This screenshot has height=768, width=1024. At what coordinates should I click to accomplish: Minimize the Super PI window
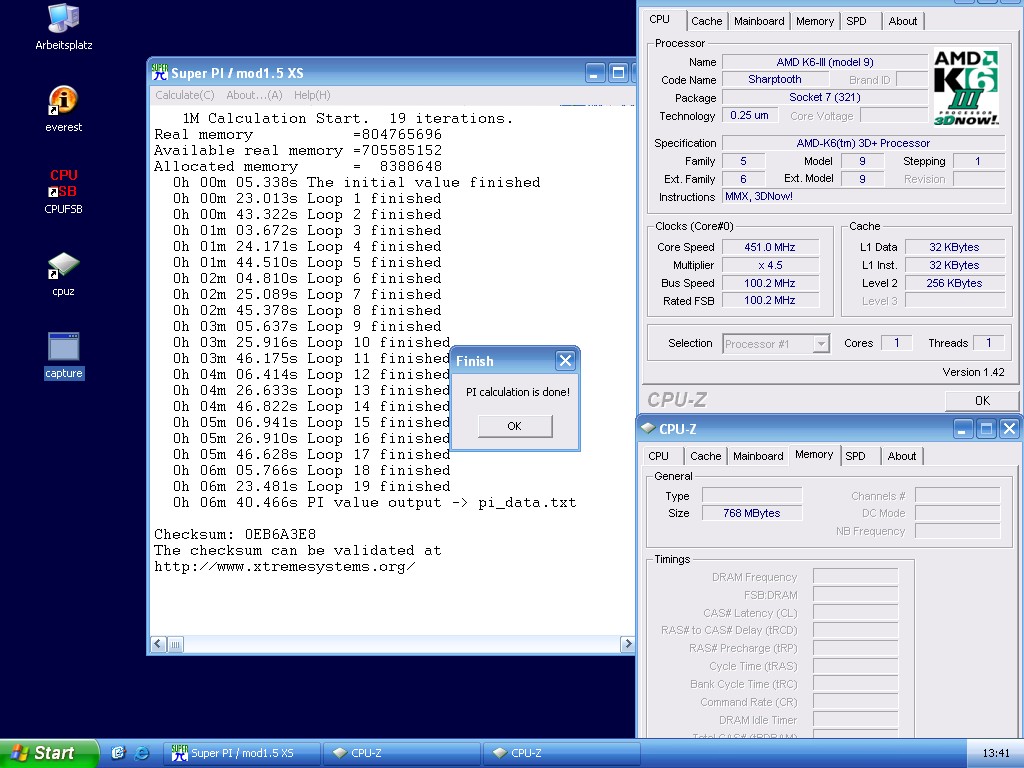point(595,72)
